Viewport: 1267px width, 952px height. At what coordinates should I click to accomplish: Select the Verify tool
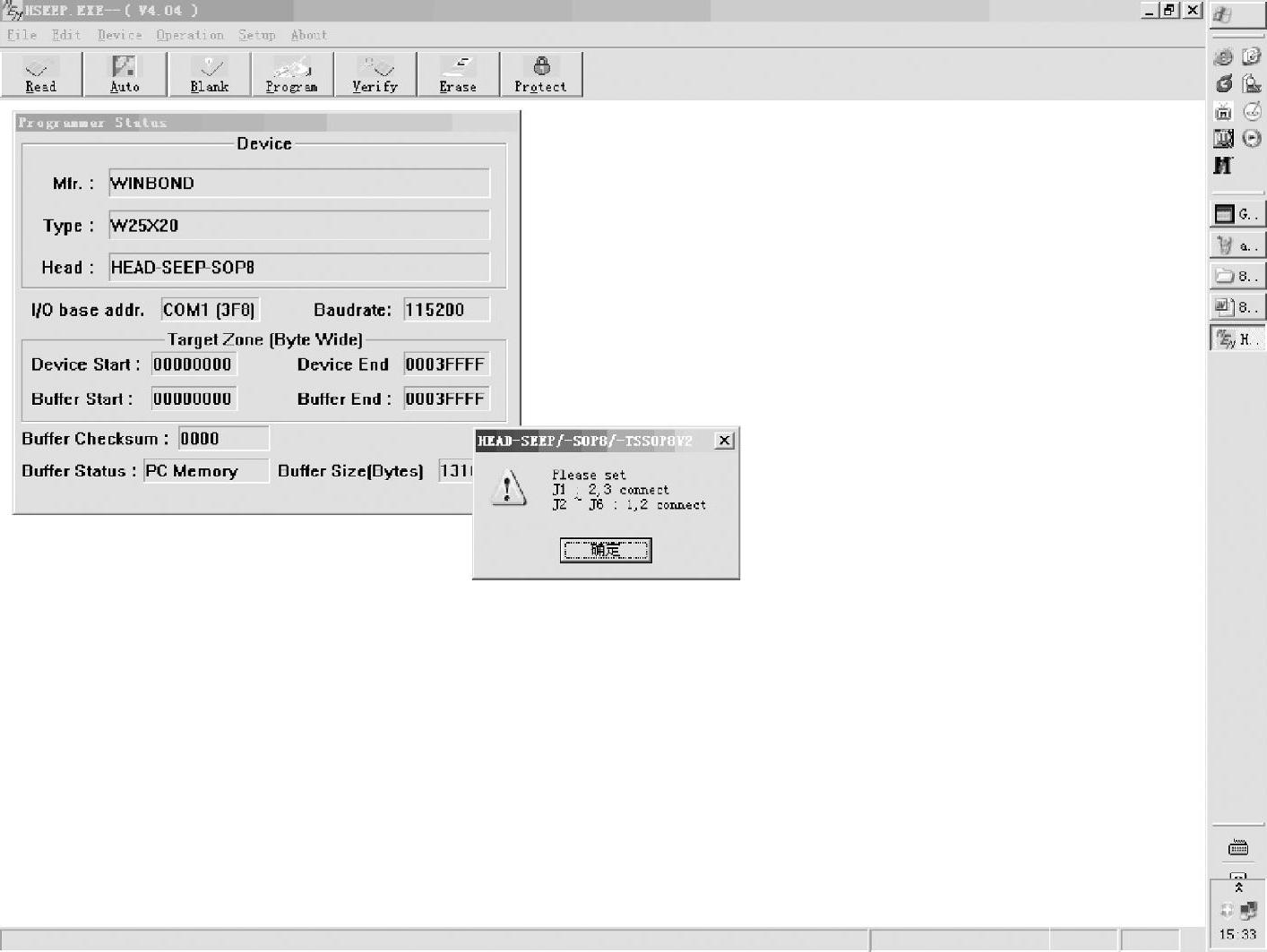tap(375, 74)
